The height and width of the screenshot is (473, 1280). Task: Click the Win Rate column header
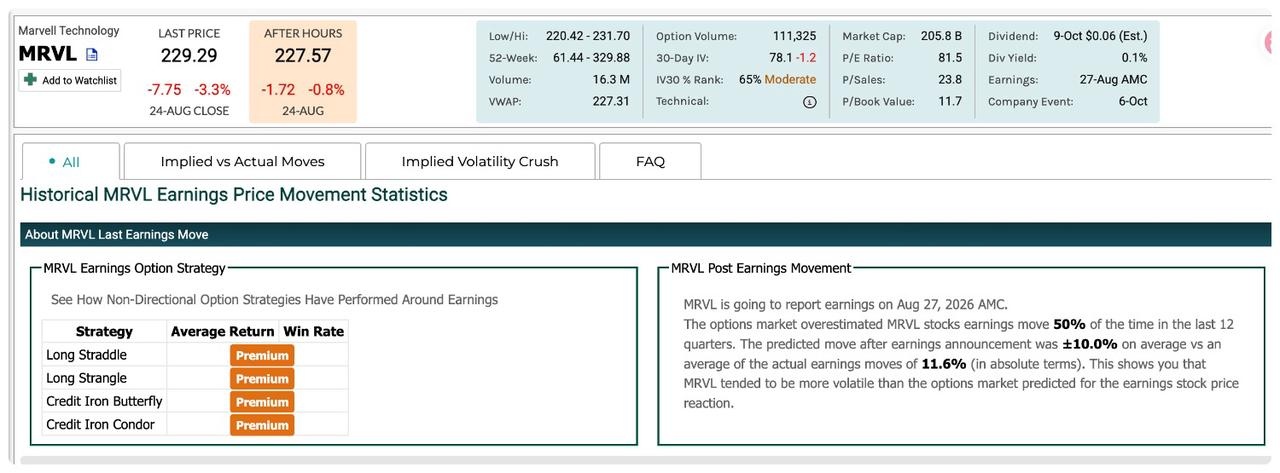[x=314, y=331]
